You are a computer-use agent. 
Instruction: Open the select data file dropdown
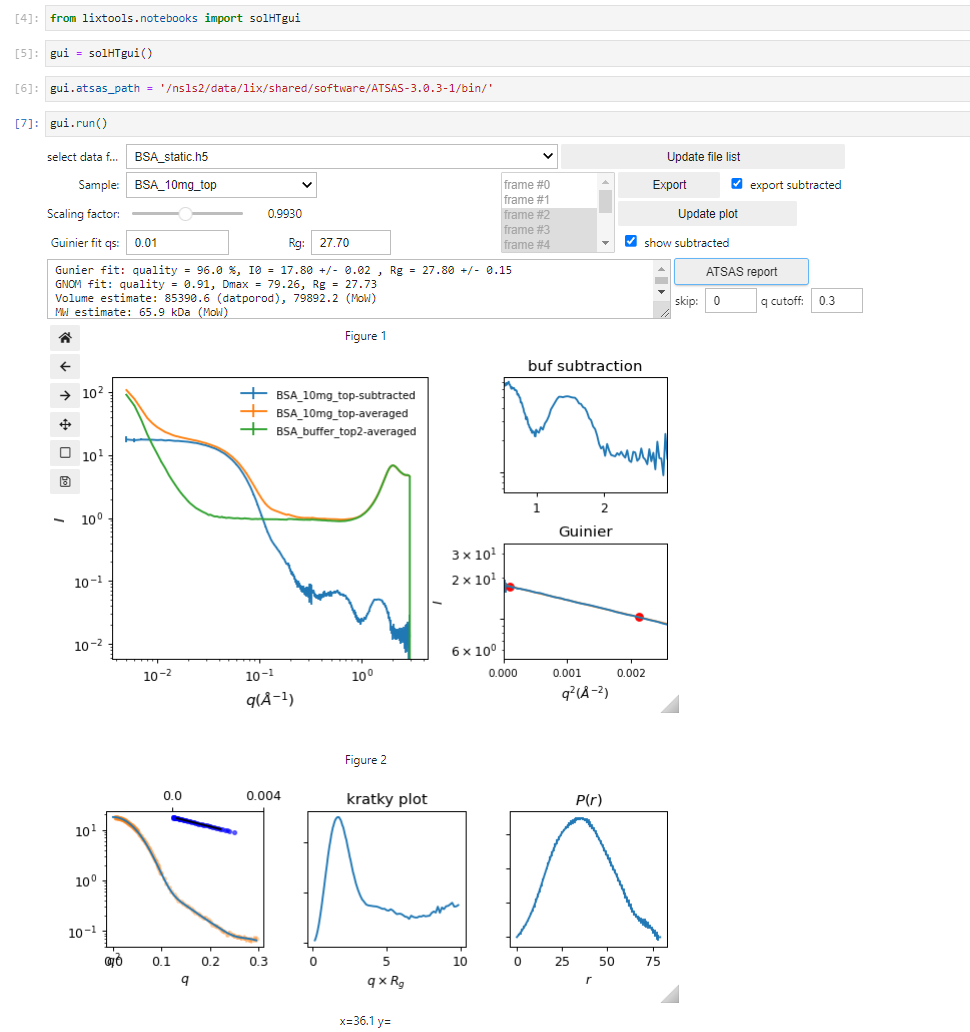tap(342, 157)
